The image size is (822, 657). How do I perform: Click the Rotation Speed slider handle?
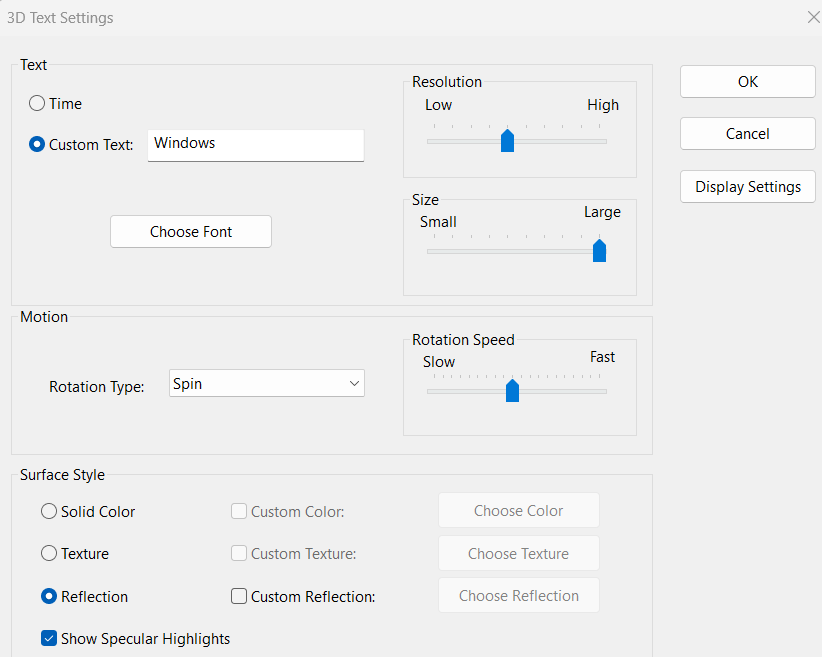(x=513, y=391)
